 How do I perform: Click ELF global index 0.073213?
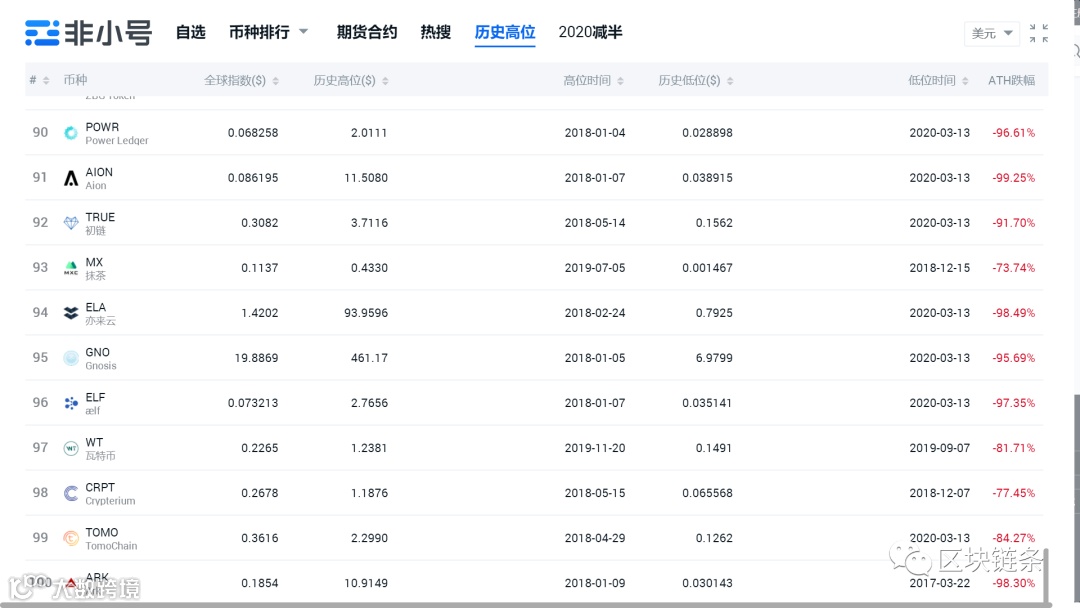pyautogui.click(x=253, y=403)
